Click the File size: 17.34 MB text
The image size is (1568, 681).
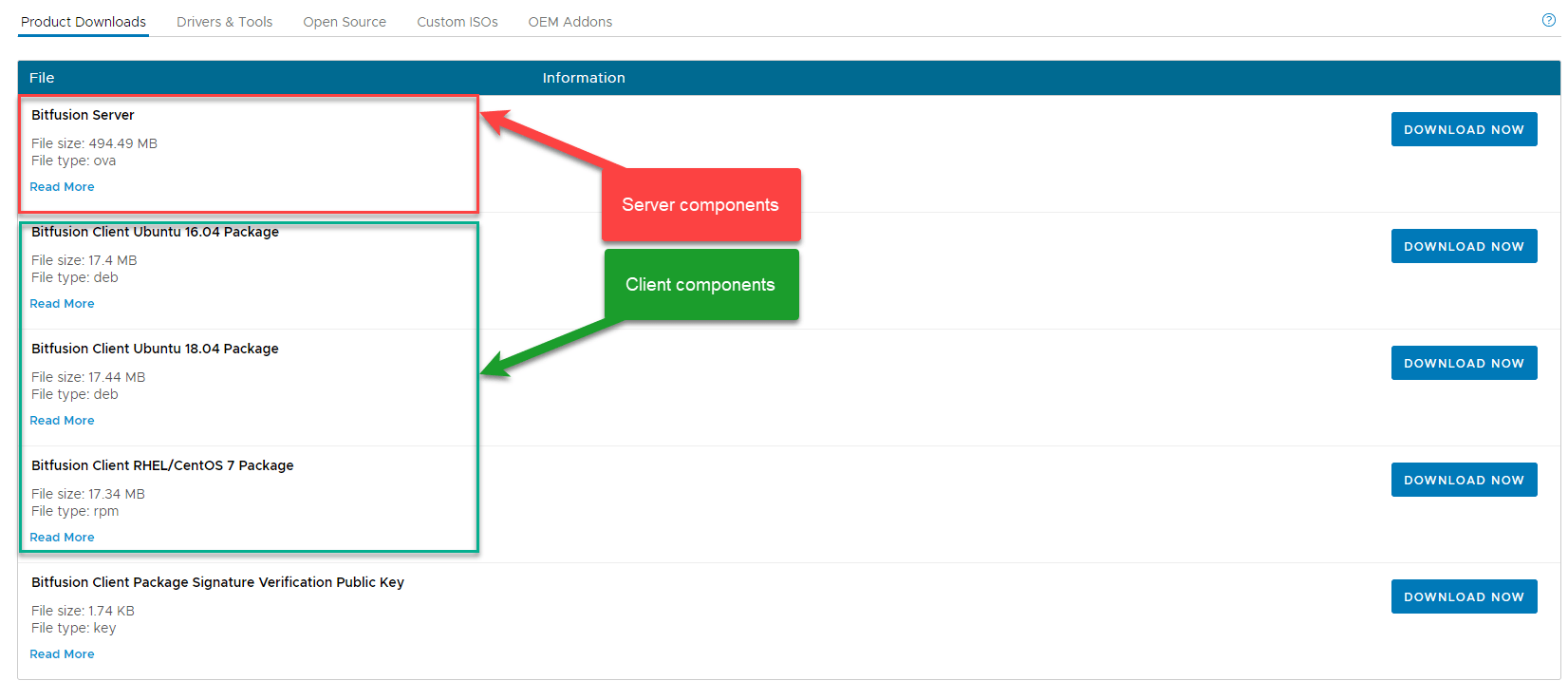pyautogui.click(x=88, y=494)
